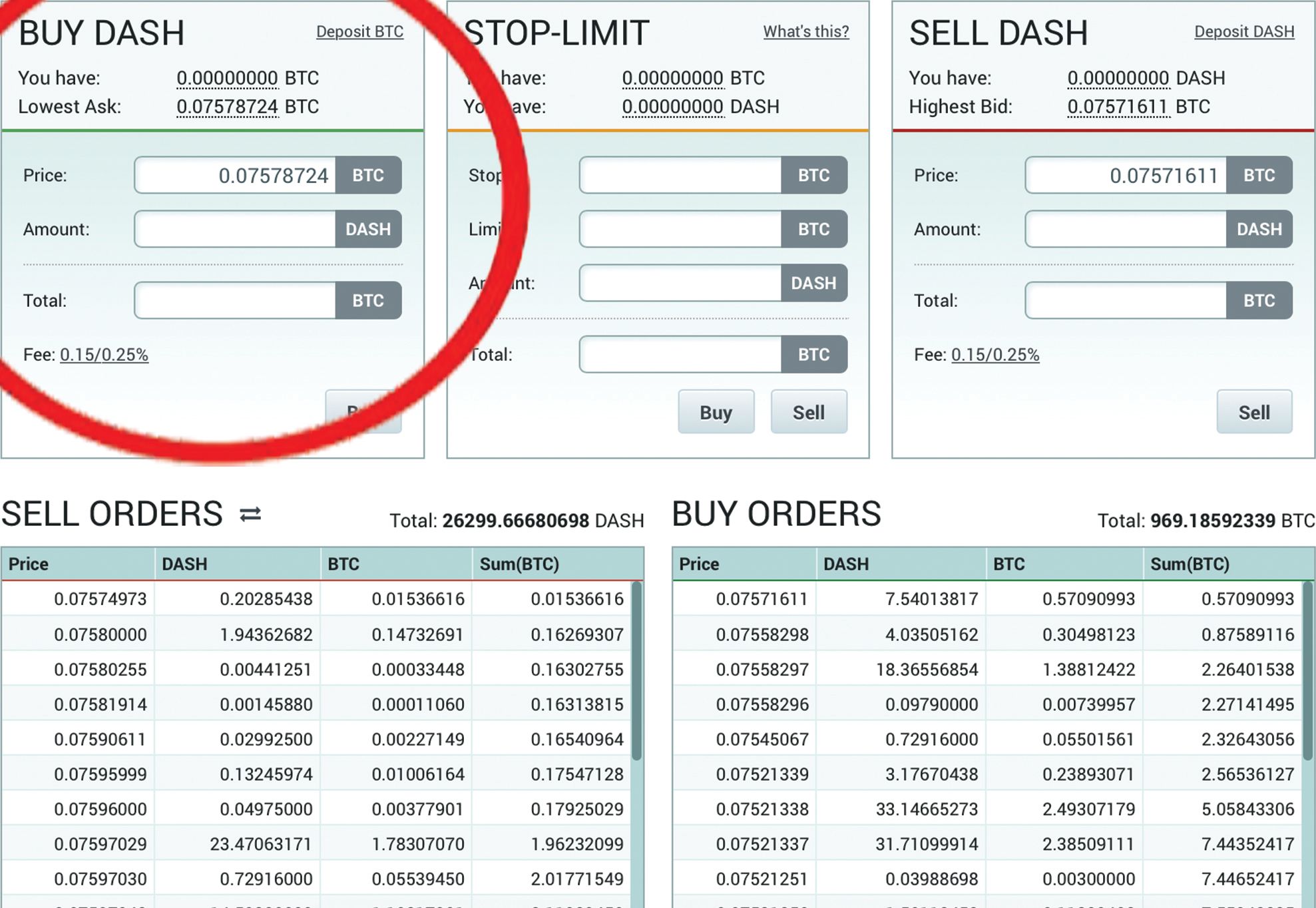Open the Deposit DASH link
The image size is (1316, 908).
coord(1243,31)
